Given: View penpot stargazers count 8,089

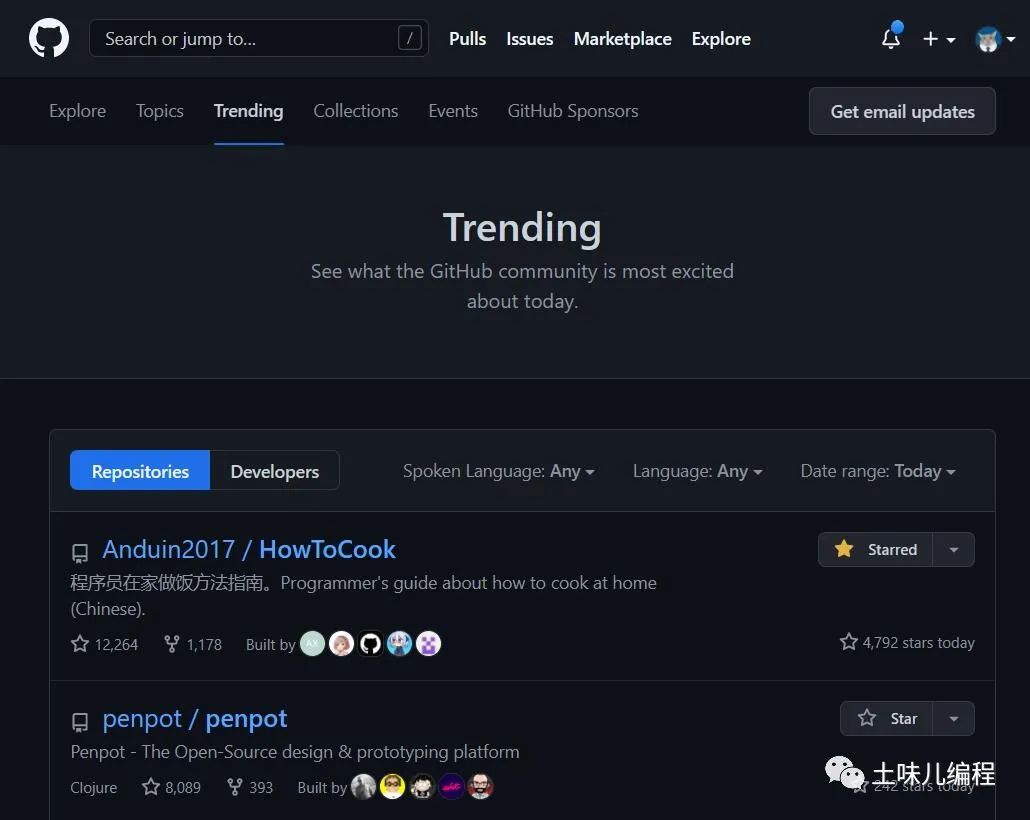Looking at the screenshot, I should (x=171, y=786).
